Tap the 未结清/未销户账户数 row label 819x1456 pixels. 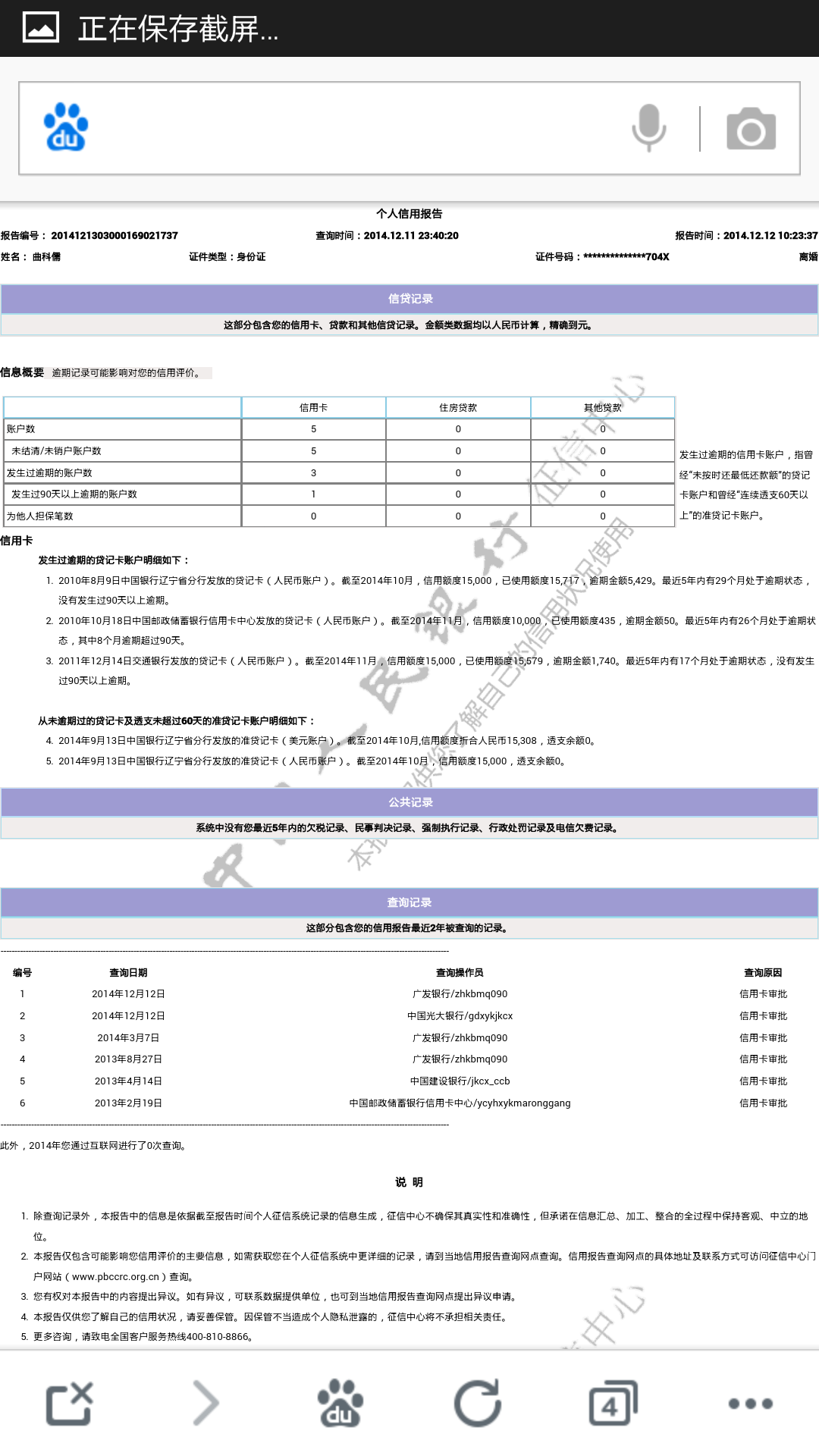point(56,451)
